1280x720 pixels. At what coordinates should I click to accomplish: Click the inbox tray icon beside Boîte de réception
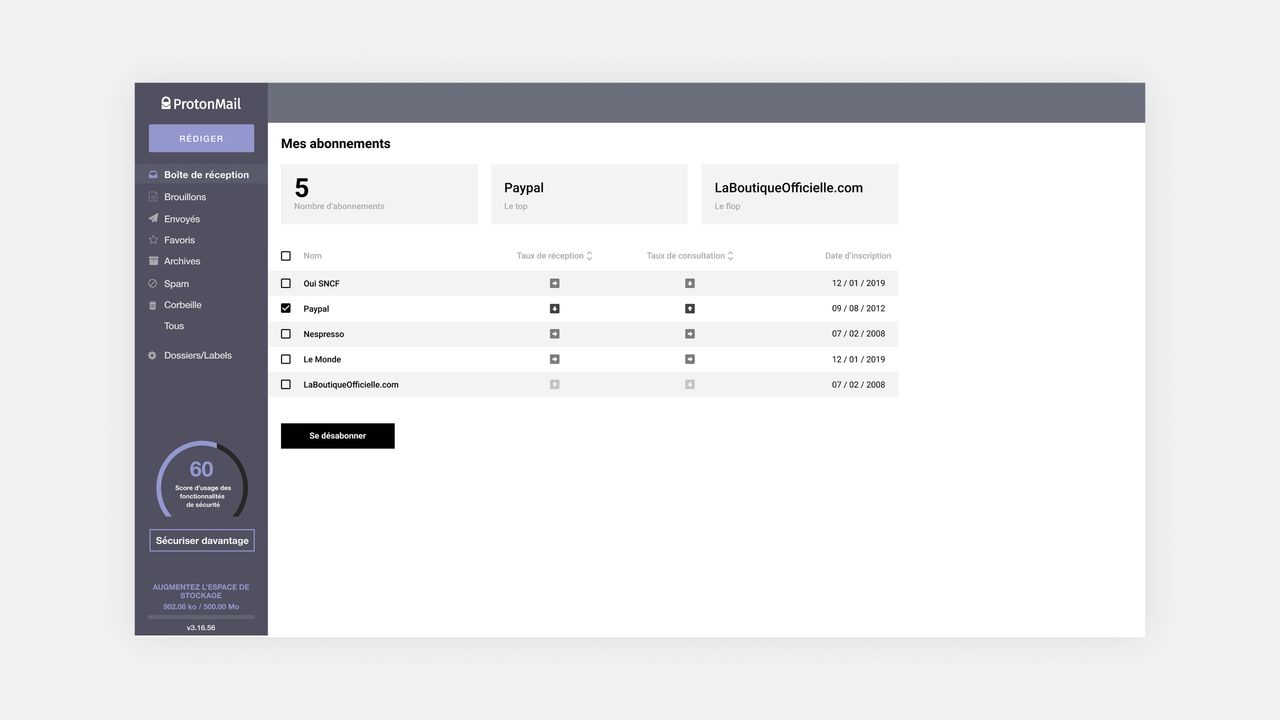153,175
